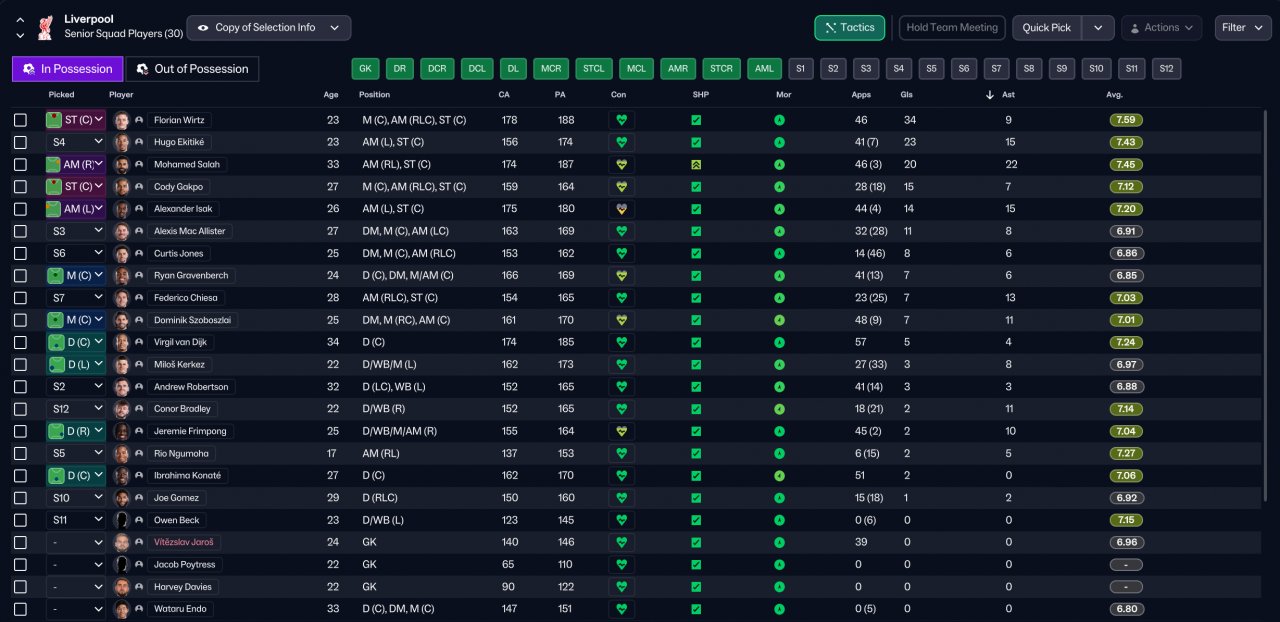Click the person icon beside Hugo Ekitiké

[x=139, y=142]
